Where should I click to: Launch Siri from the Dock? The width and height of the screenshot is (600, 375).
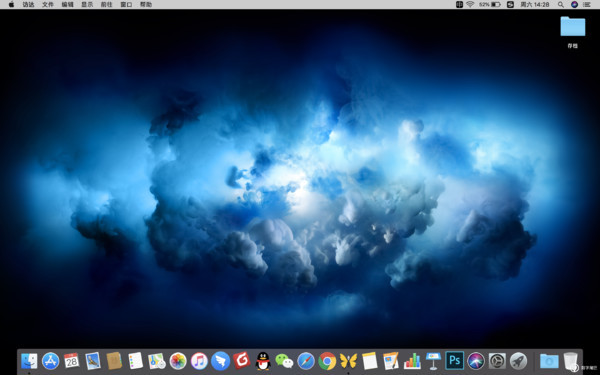(476, 361)
